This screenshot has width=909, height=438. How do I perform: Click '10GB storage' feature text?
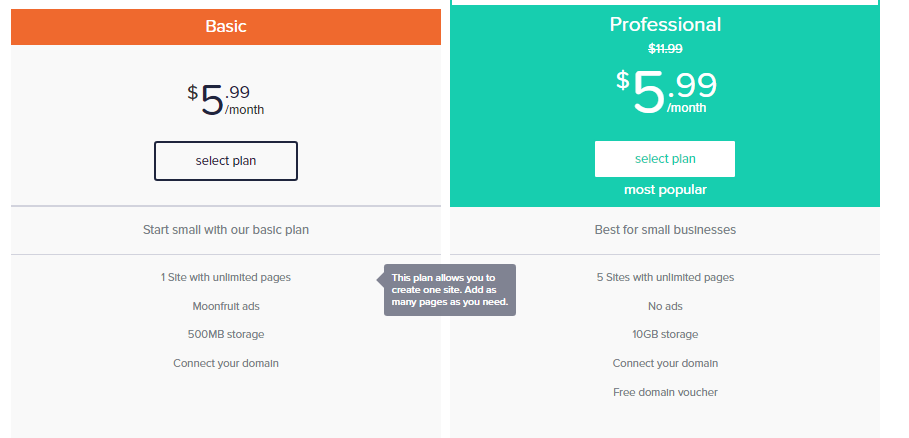(665, 334)
